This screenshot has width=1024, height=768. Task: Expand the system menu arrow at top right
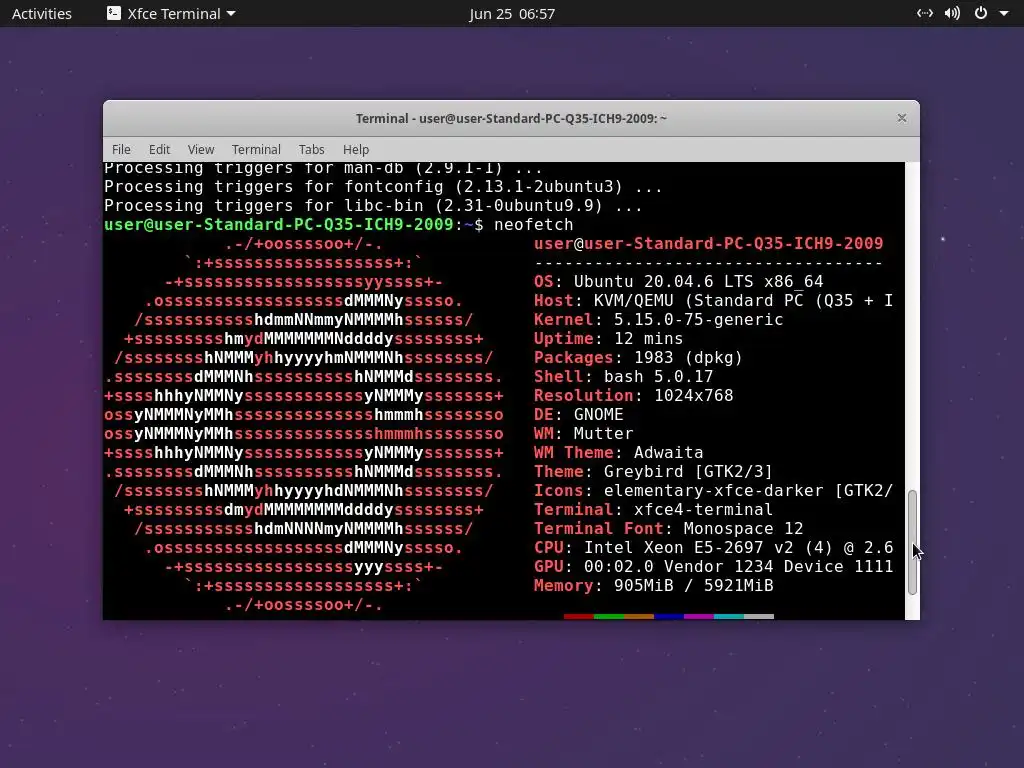tap(1004, 14)
